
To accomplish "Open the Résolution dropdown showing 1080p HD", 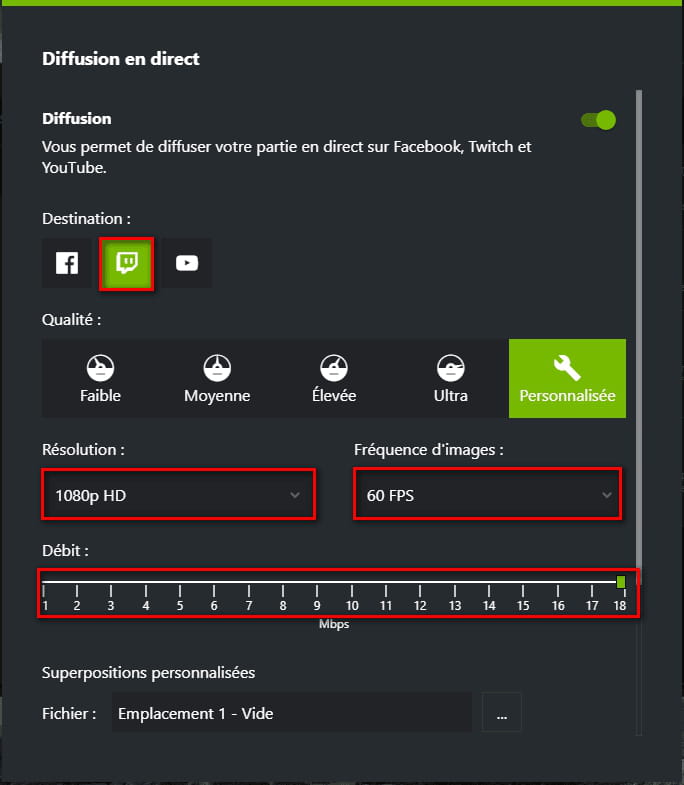I will pos(178,495).
